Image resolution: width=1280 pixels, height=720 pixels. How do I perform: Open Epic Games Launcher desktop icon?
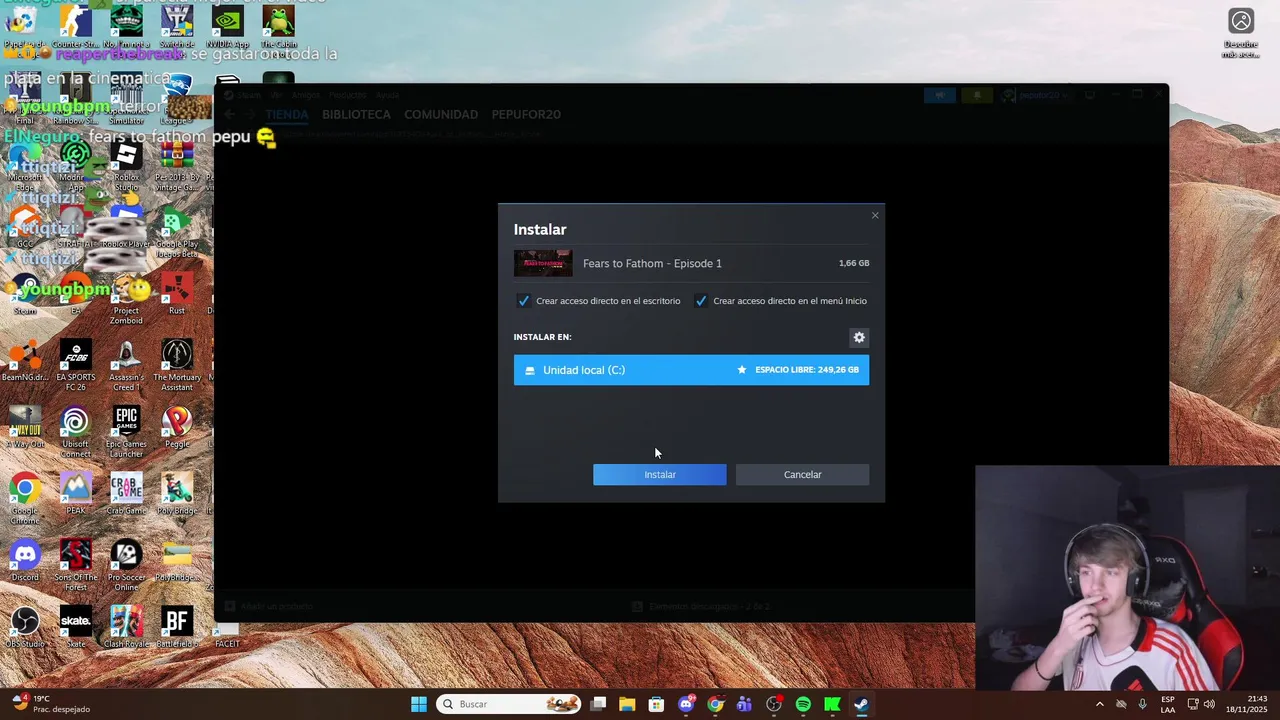(x=126, y=432)
